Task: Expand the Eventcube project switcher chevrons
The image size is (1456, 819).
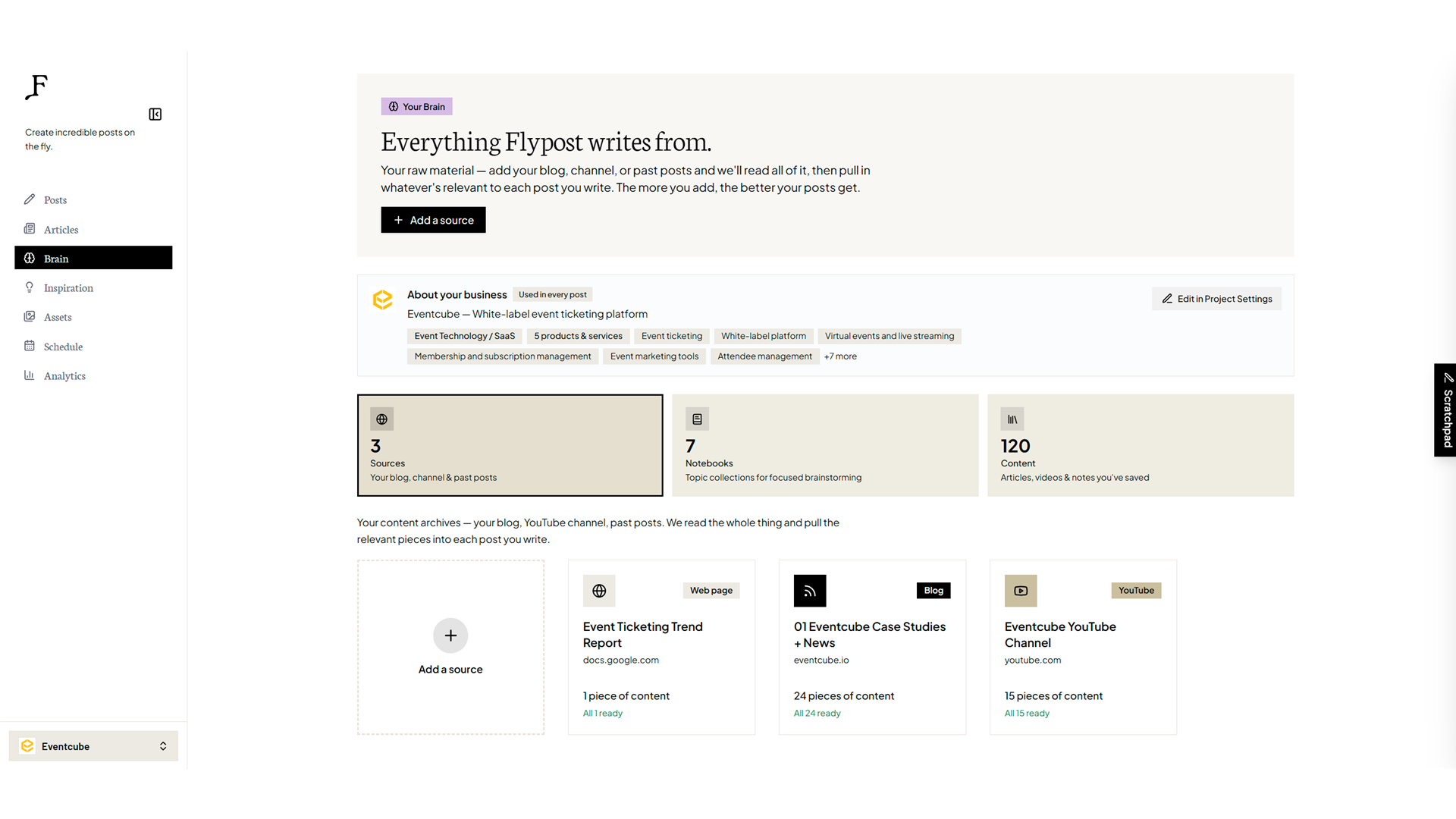Action: click(x=163, y=746)
